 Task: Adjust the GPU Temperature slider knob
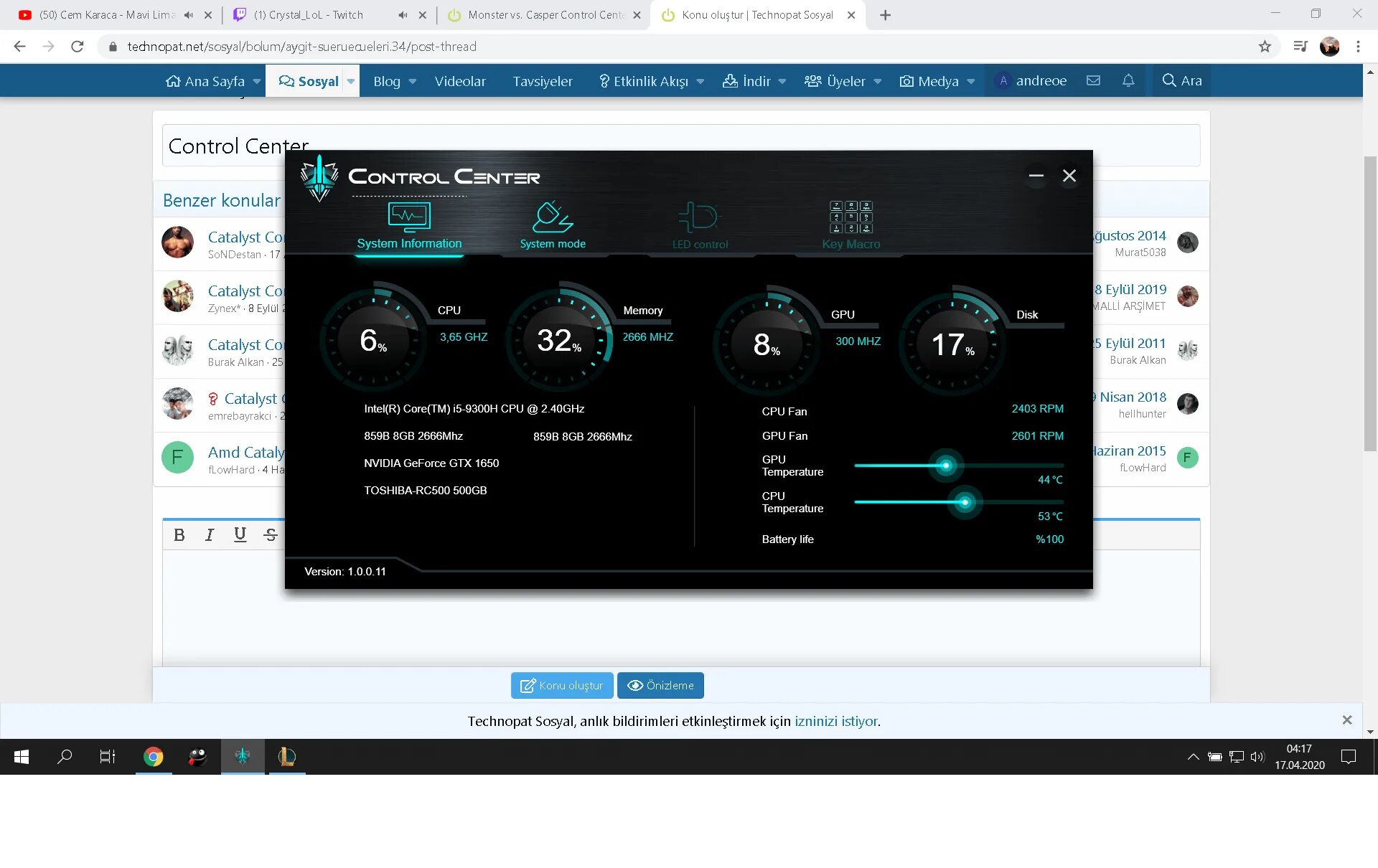pos(946,466)
